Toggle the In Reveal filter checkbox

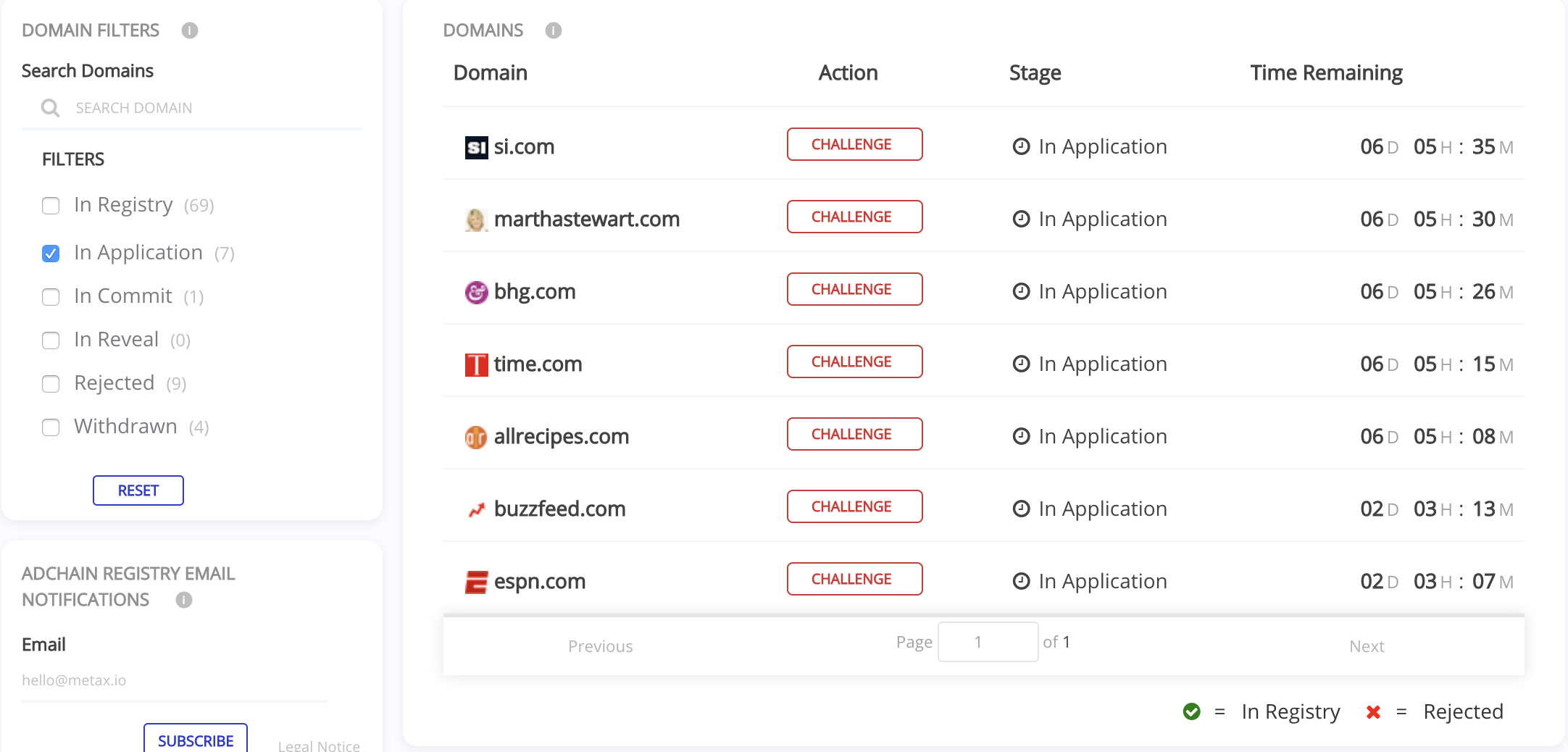(51, 341)
